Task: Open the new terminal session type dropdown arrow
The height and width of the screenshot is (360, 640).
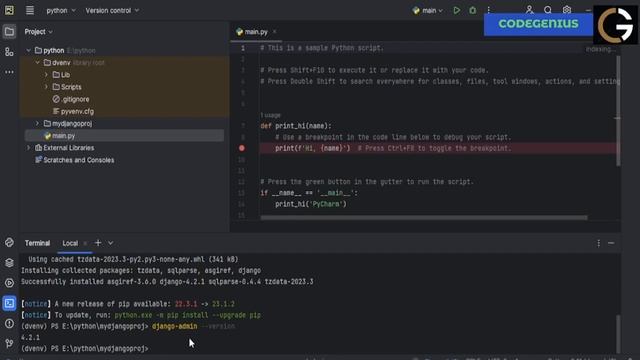Action: click(111, 243)
